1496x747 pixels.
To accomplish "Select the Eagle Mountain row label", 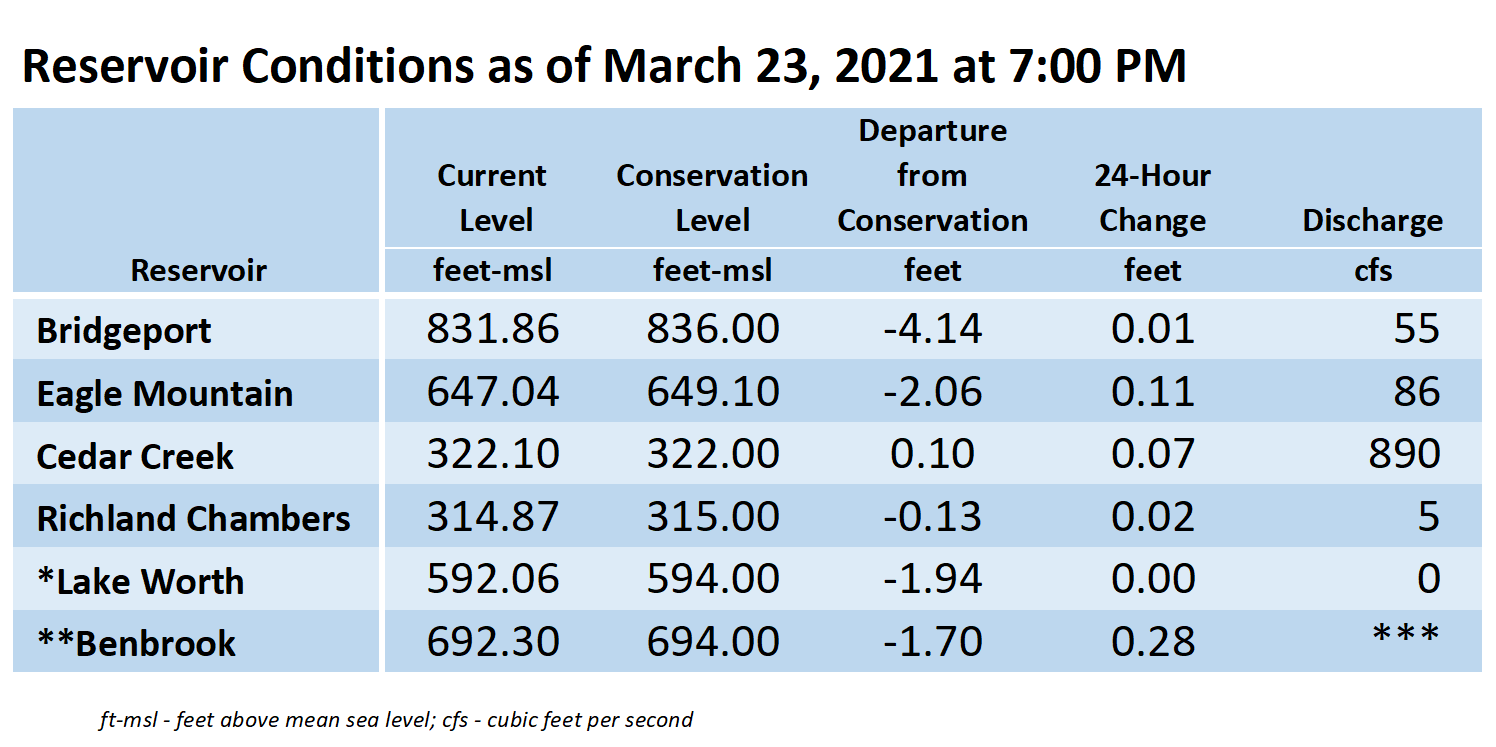I will pyautogui.click(x=165, y=393).
